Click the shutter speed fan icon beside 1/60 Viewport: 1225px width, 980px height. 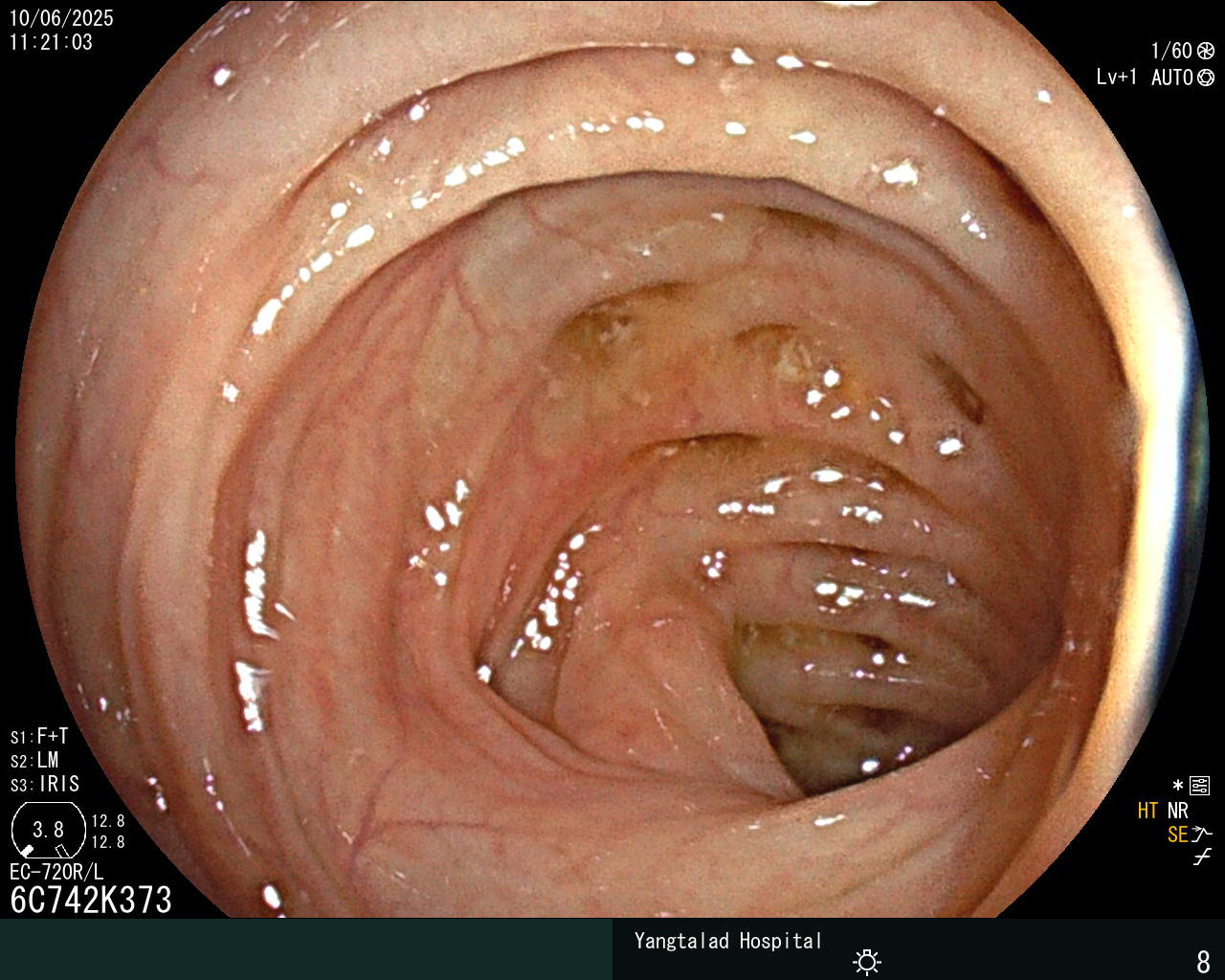(x=1206, y=52)
